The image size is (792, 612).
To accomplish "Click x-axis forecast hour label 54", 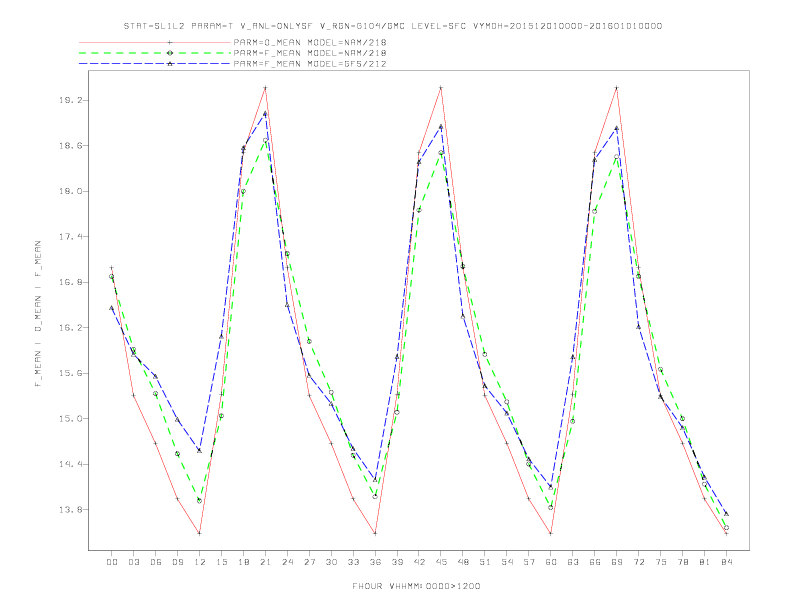I will [507, 562].
